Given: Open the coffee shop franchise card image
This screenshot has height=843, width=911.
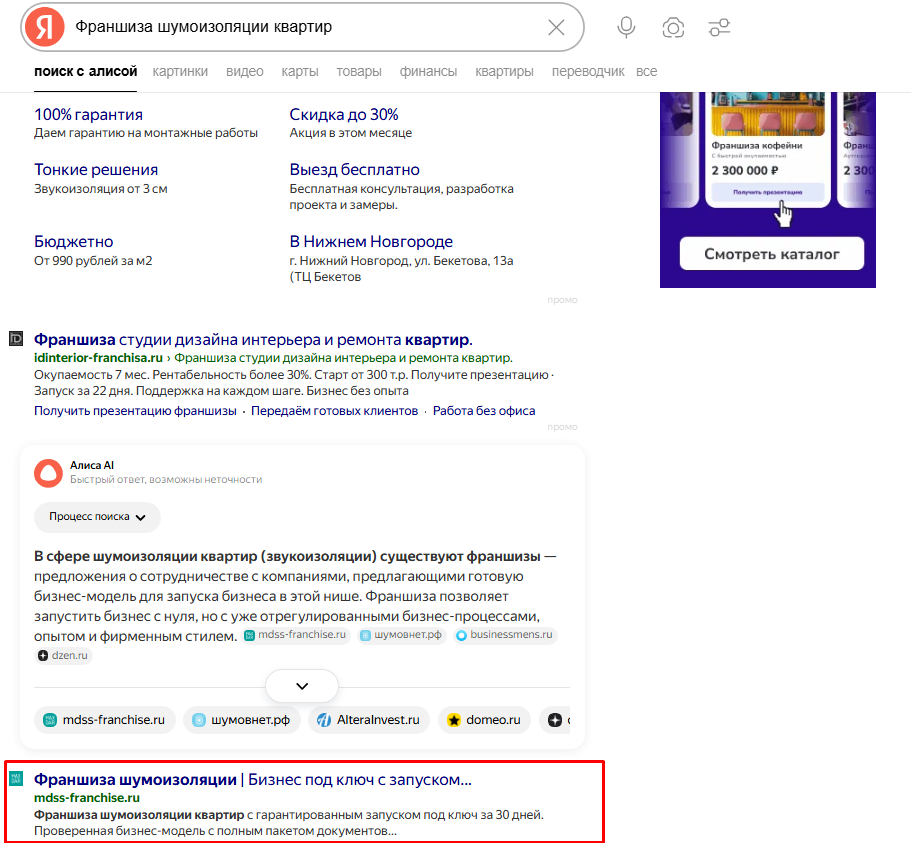Looking at the screenshot, I should tap(767, 114).
